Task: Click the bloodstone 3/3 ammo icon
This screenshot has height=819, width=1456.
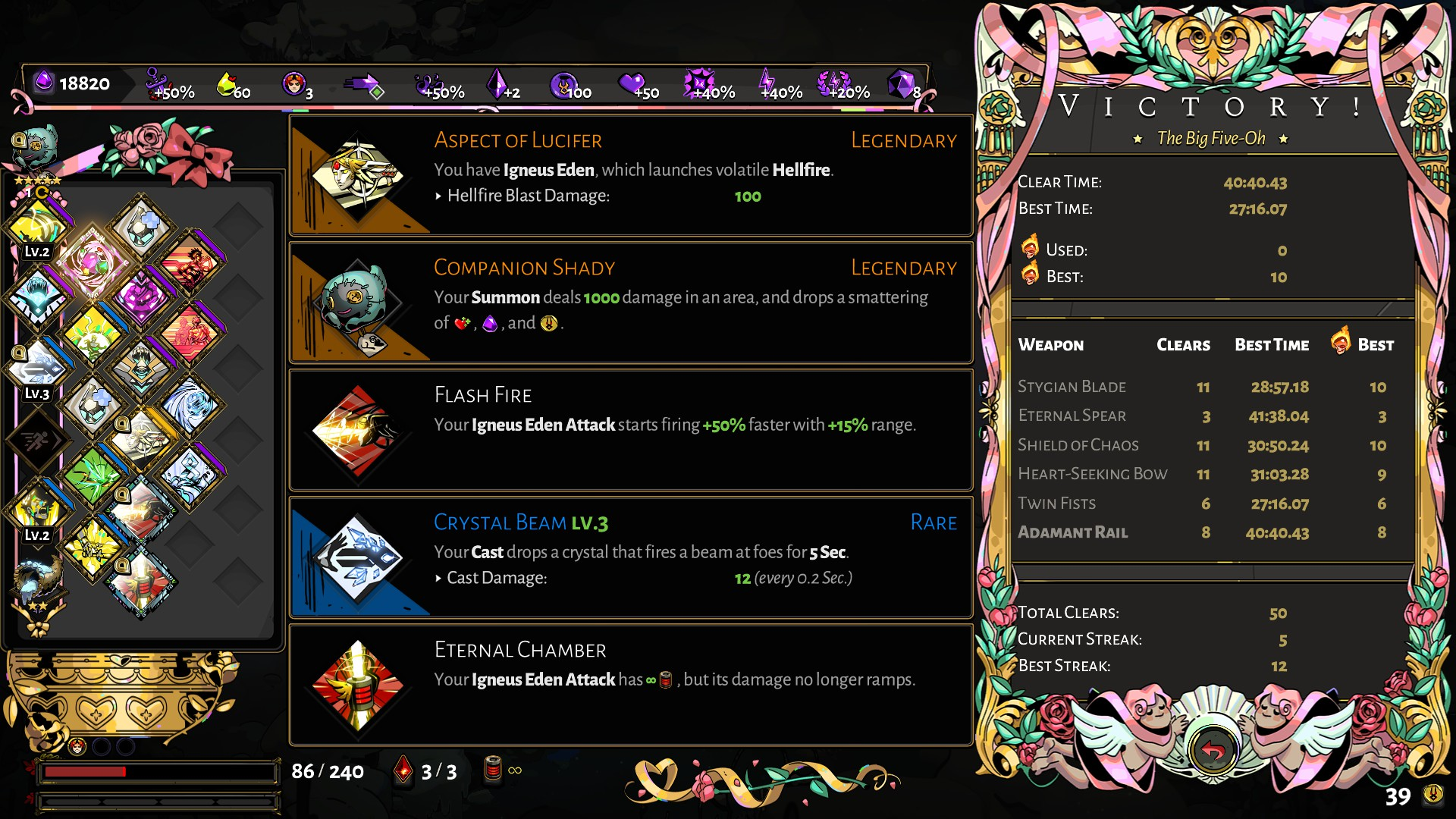Action: [x=403, y=770]
